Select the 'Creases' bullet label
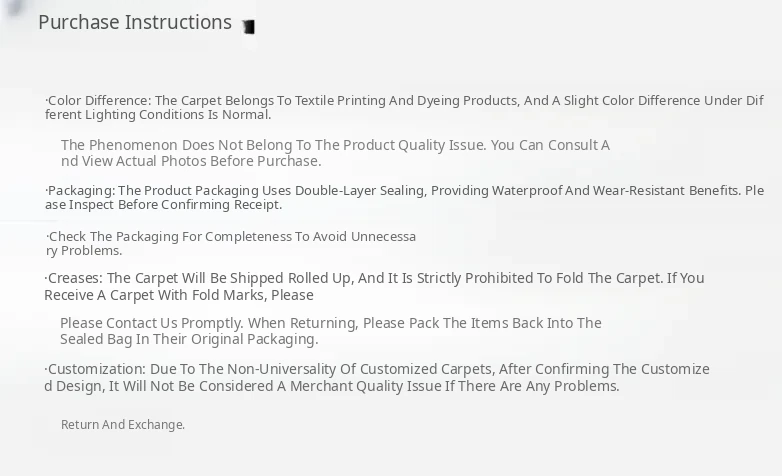This screenshot has width=782, height=476. (x=74, y=278)
